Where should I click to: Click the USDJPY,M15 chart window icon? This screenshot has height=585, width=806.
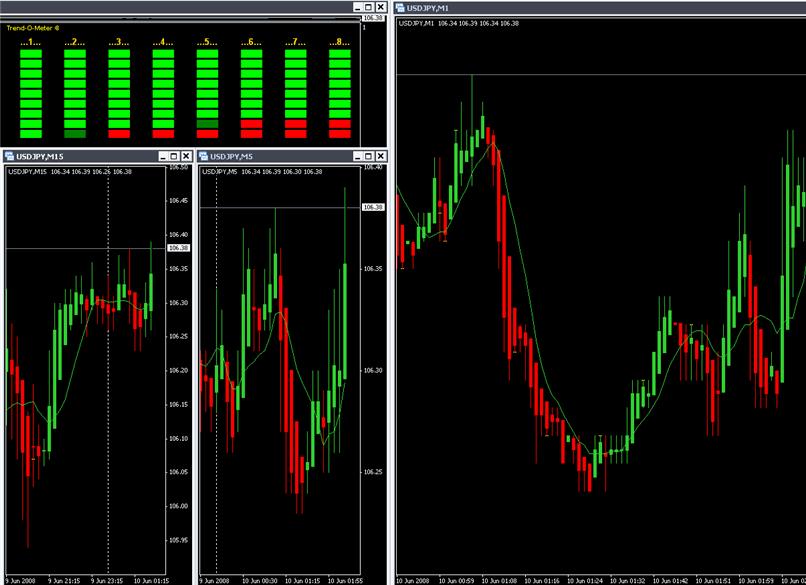tap(9, 156)
